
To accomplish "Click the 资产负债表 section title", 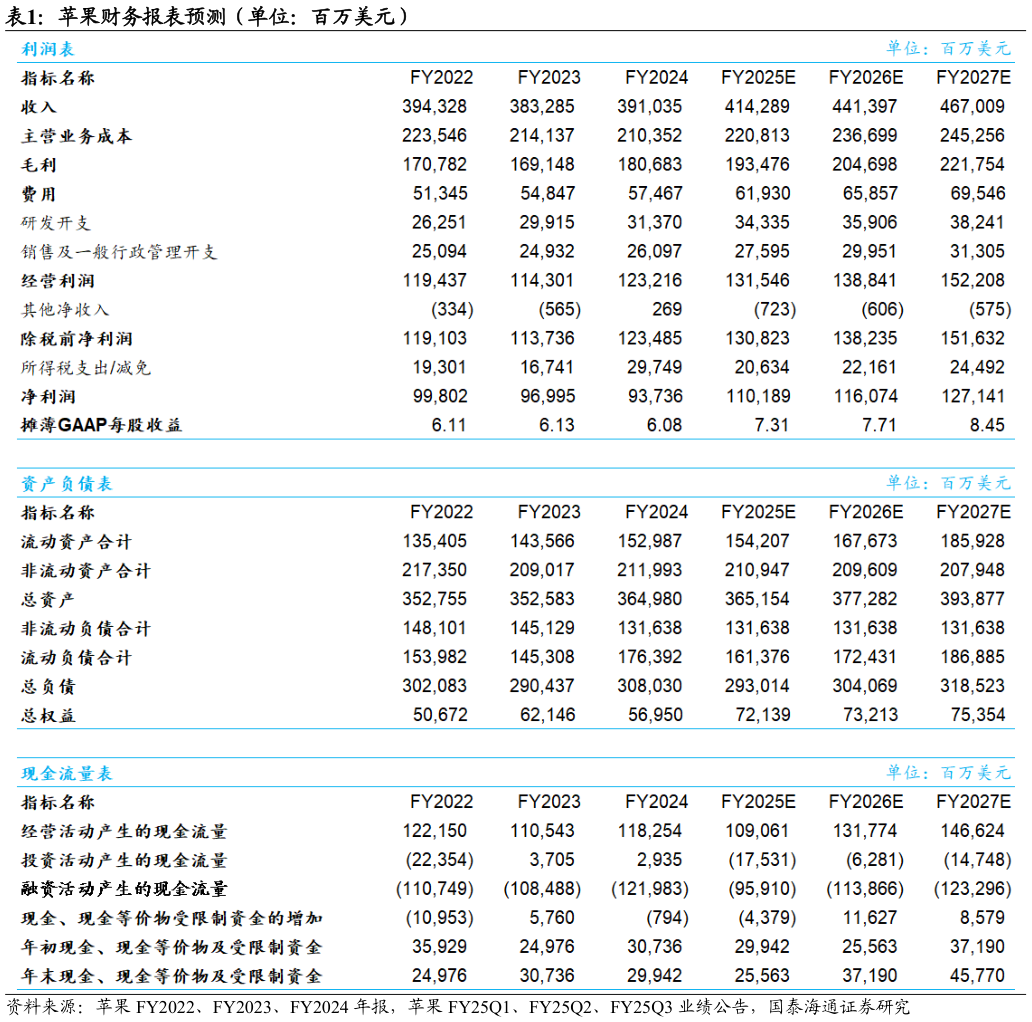I will click(66, 484).
